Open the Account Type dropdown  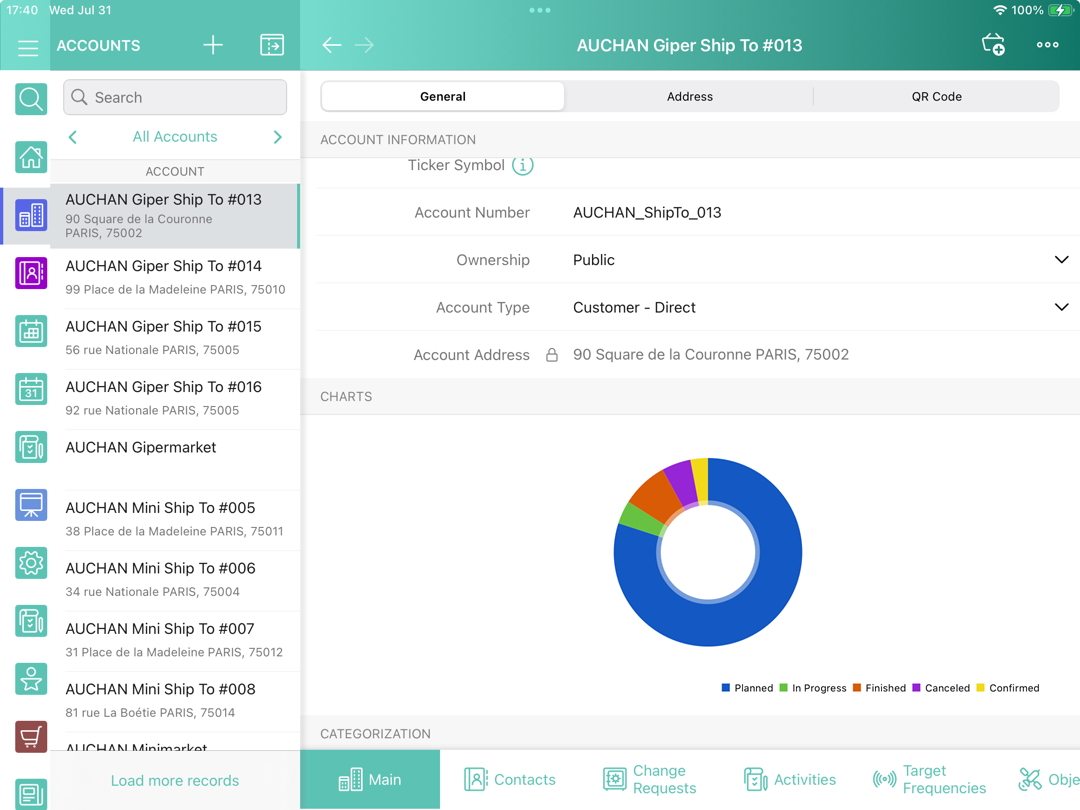pos(1061,307)
